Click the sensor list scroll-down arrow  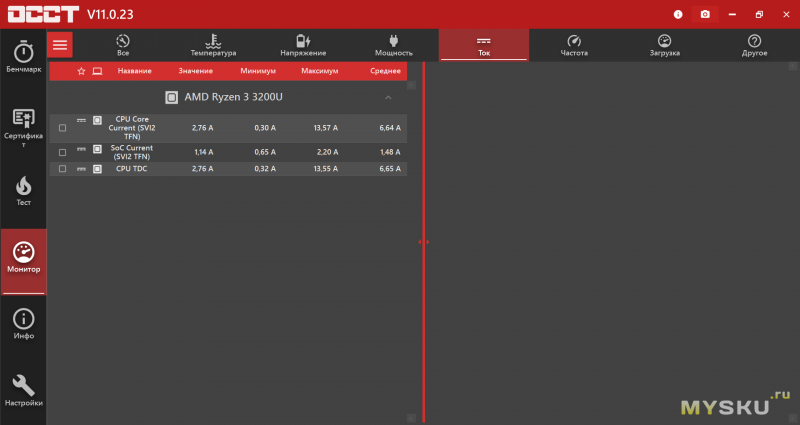411,418
